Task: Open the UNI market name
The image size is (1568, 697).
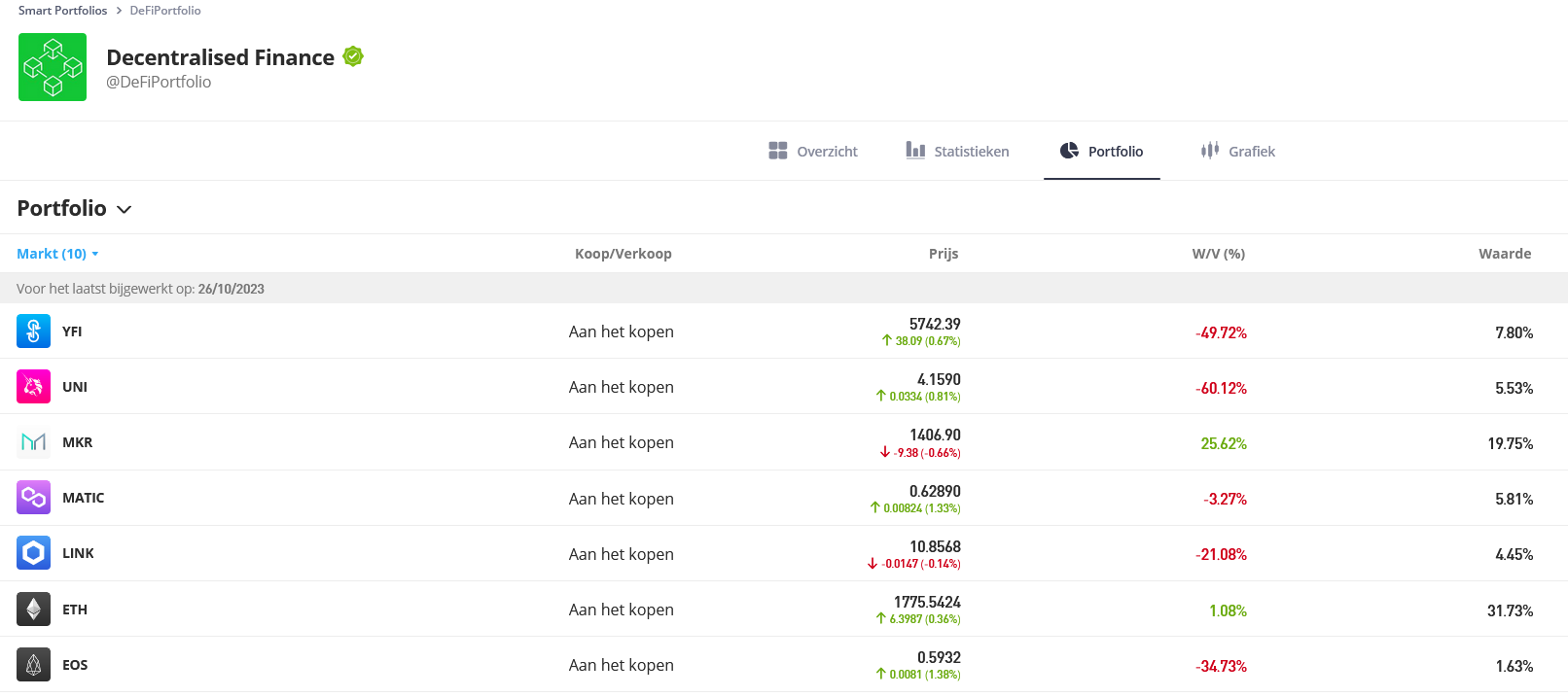Action: tap(75, 387)
